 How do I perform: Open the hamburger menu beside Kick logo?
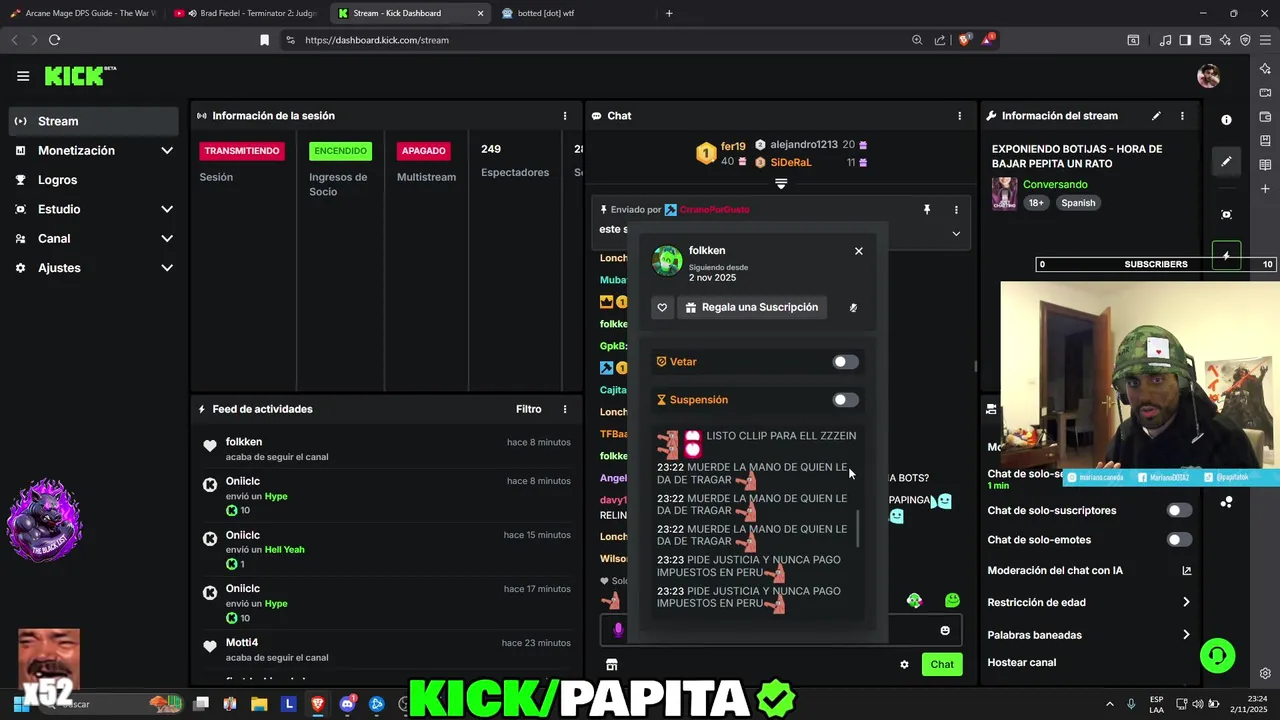(x=23, y=76)
